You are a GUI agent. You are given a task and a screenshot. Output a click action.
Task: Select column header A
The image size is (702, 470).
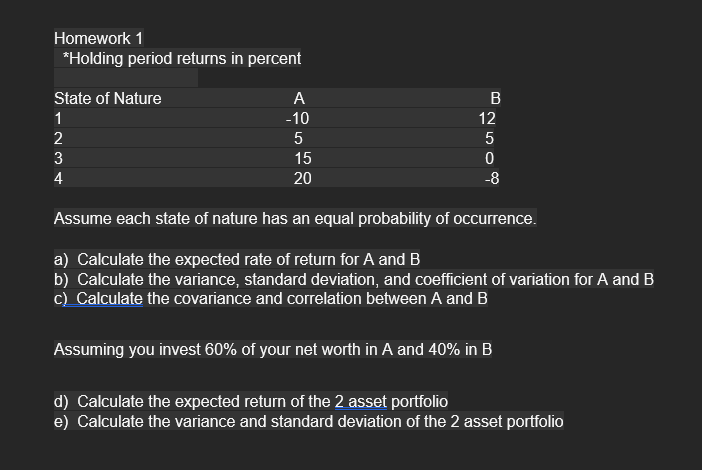point(299,98)
